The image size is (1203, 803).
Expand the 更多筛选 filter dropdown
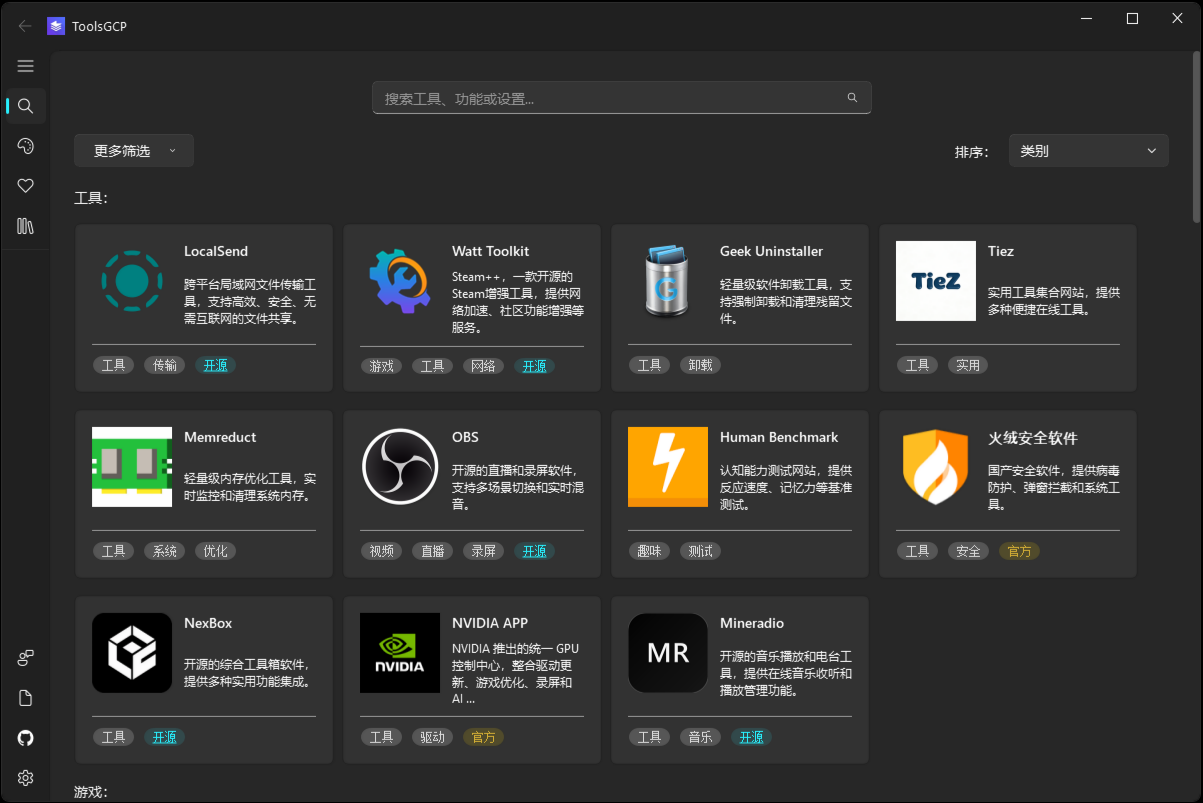coord(134,151)
